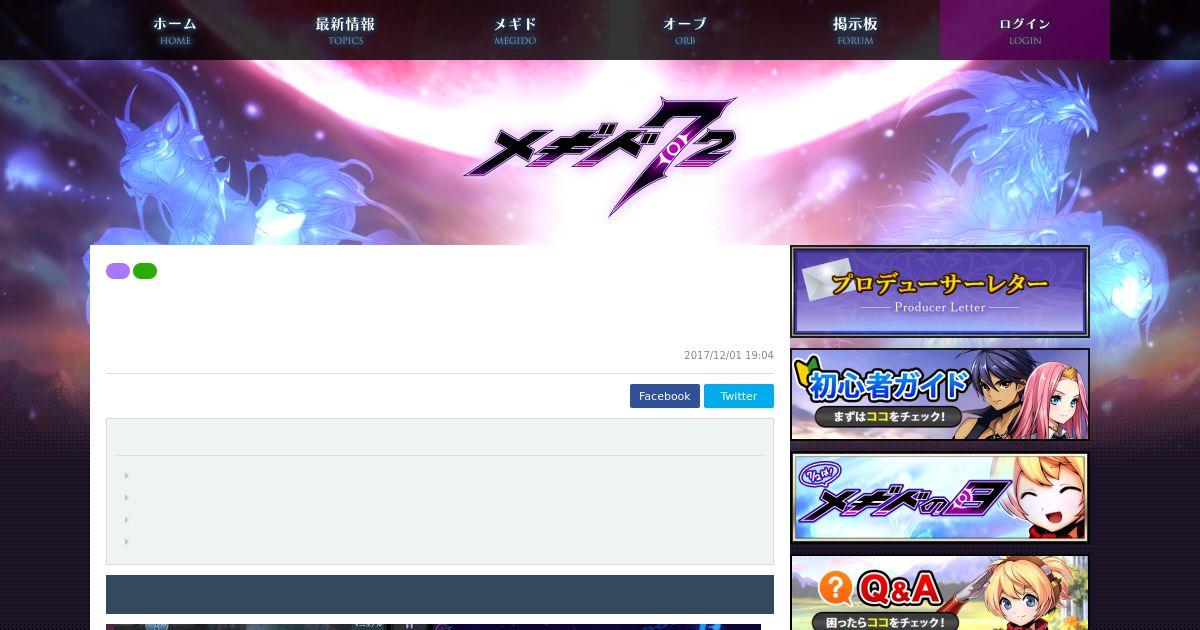Viewport: 1200px width, 630px height.
Task: Open the Q&A help banner
Action: 940,592
